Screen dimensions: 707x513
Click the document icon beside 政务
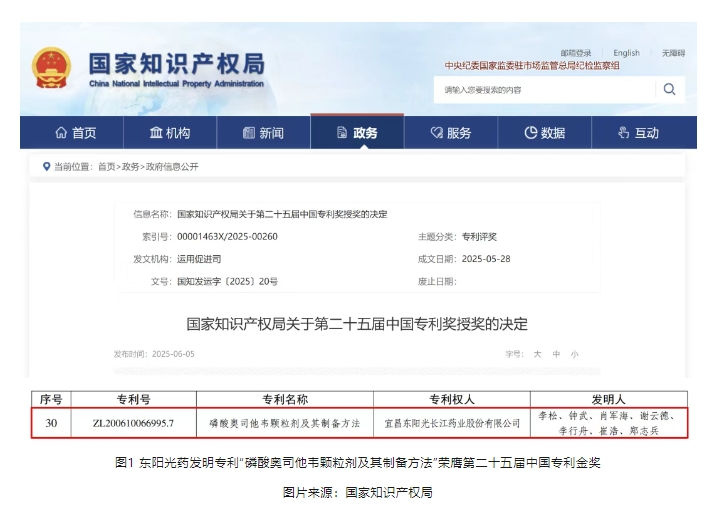(342, 133)
